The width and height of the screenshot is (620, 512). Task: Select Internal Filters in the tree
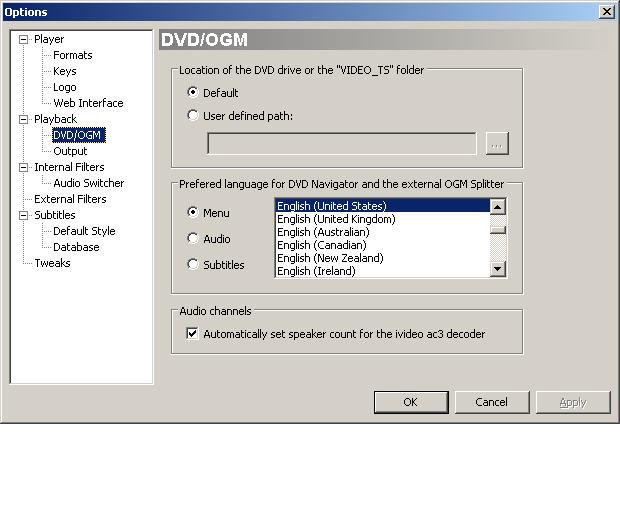point(69,167)
